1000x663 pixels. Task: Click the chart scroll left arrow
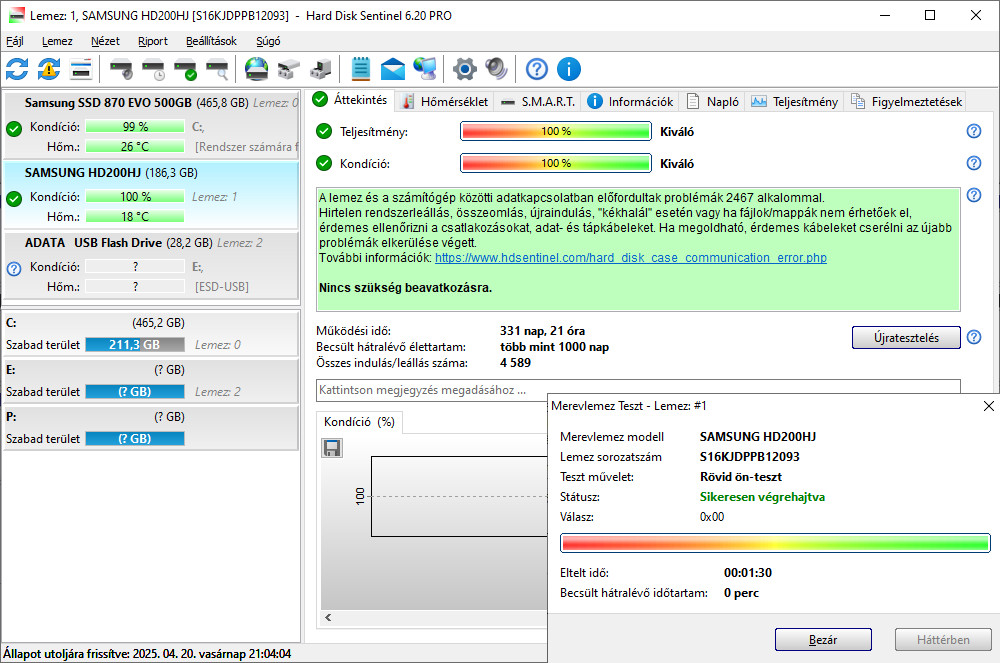[x=328, y=617]
